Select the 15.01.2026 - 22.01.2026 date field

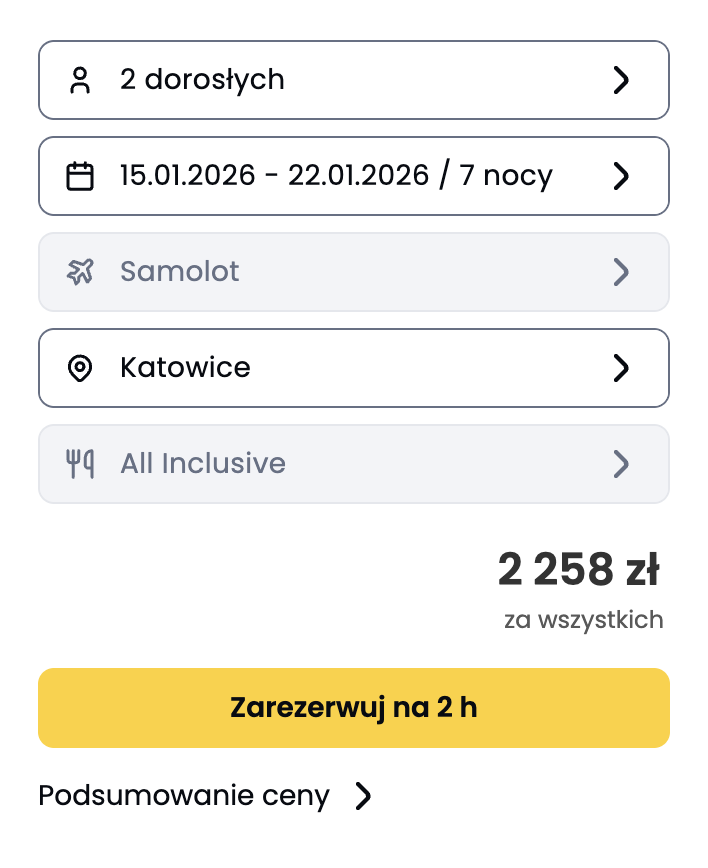tap(353, 175)
